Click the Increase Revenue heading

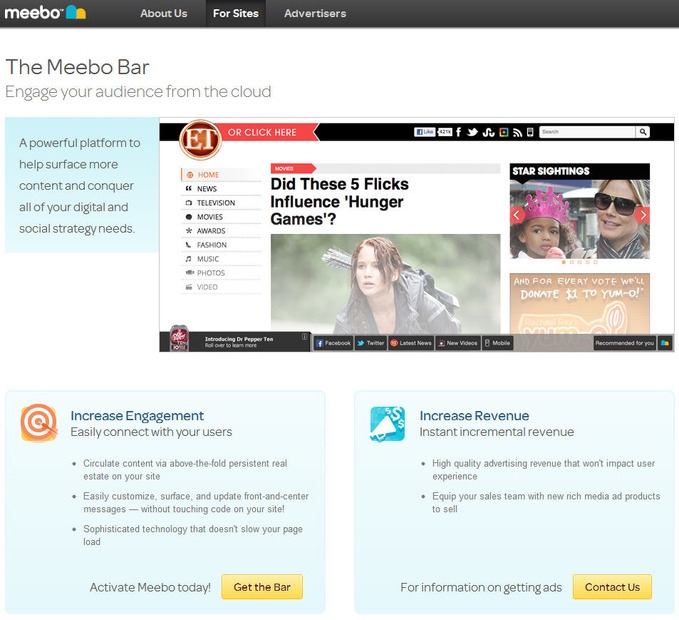(x=474, y=416)
